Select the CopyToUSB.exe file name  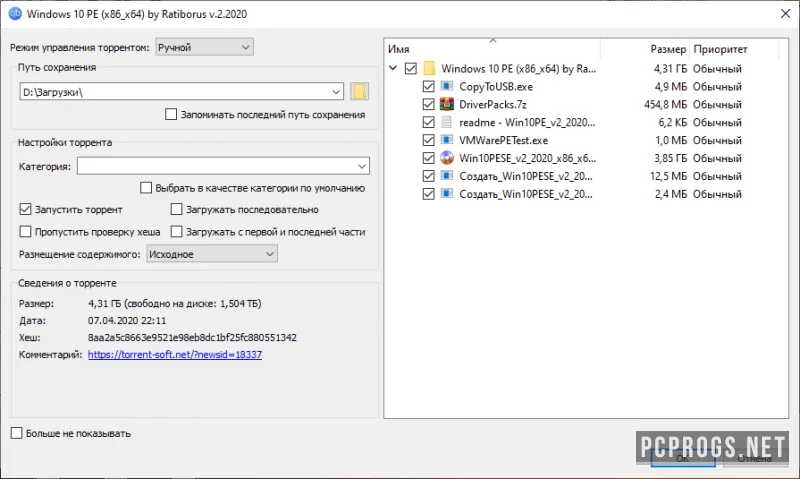point(496,86)
